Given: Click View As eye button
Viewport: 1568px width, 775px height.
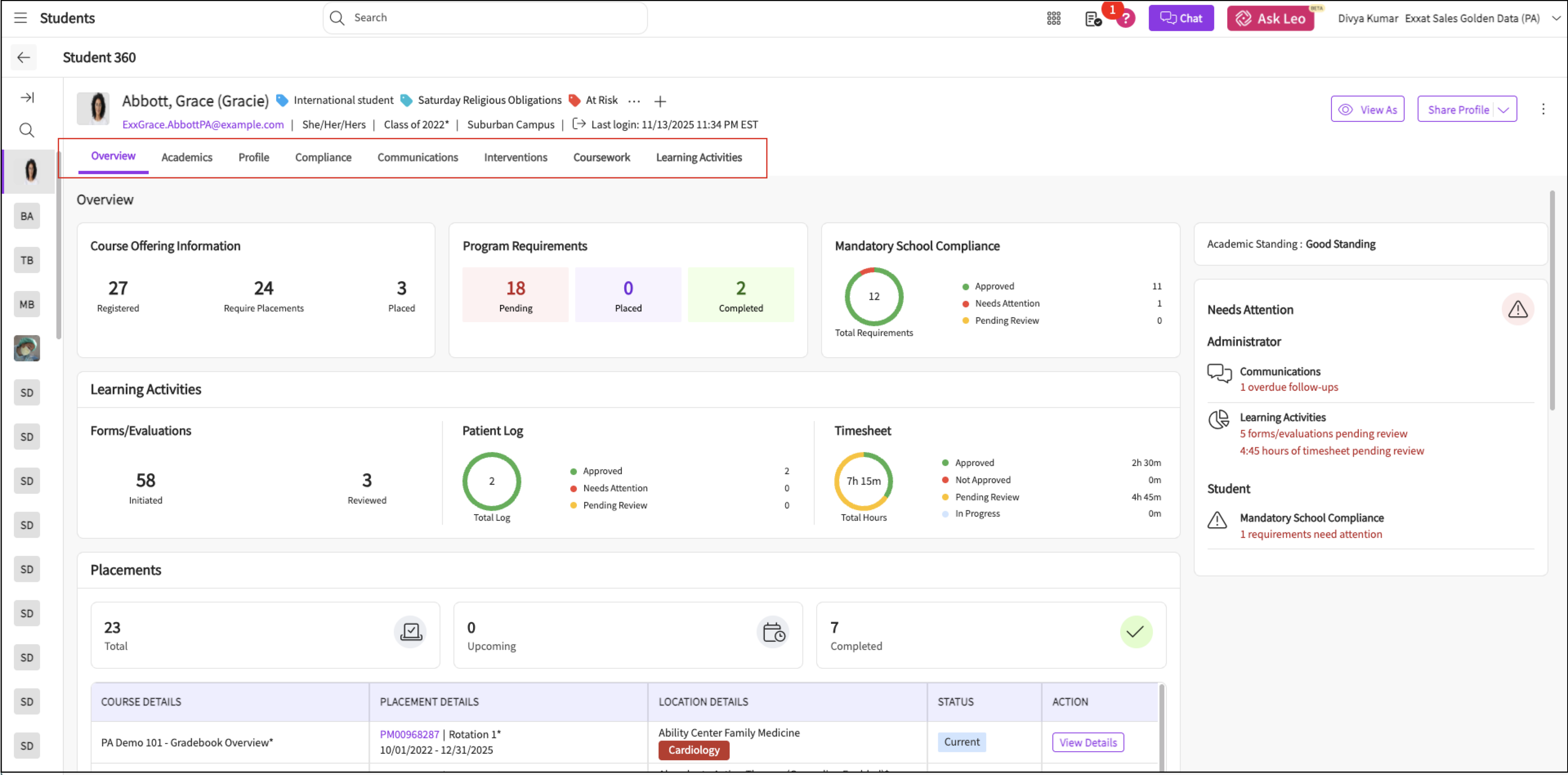Looking at the screenshot, I should coord(1367,110).
